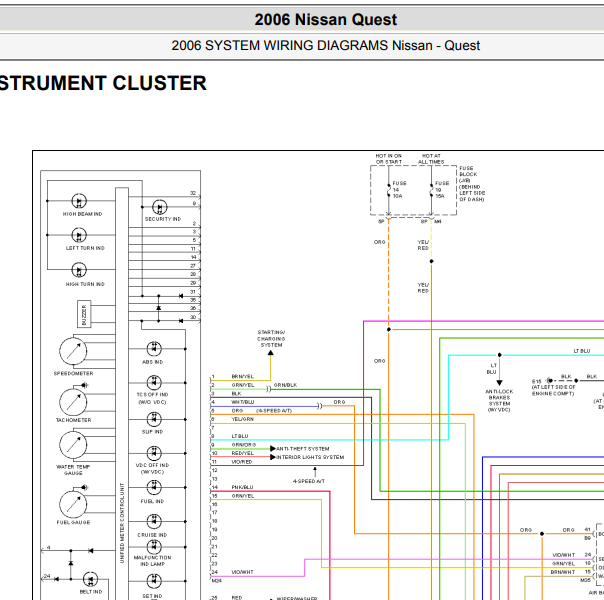This screenshot has height=600, width=604.
Task: Select the Security Ind LED symbol
Action: point(159,207)
